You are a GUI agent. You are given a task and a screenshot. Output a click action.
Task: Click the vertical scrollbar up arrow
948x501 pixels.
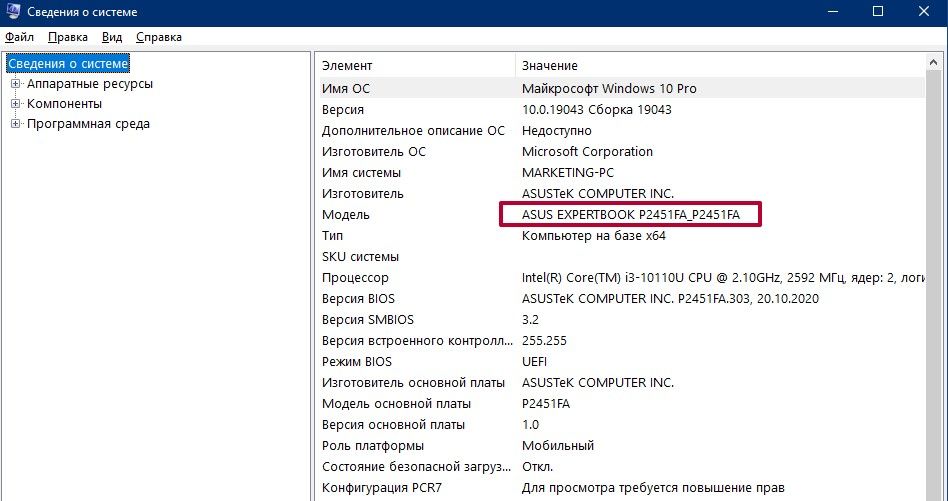pyautogui.click(x=936, y=64)
